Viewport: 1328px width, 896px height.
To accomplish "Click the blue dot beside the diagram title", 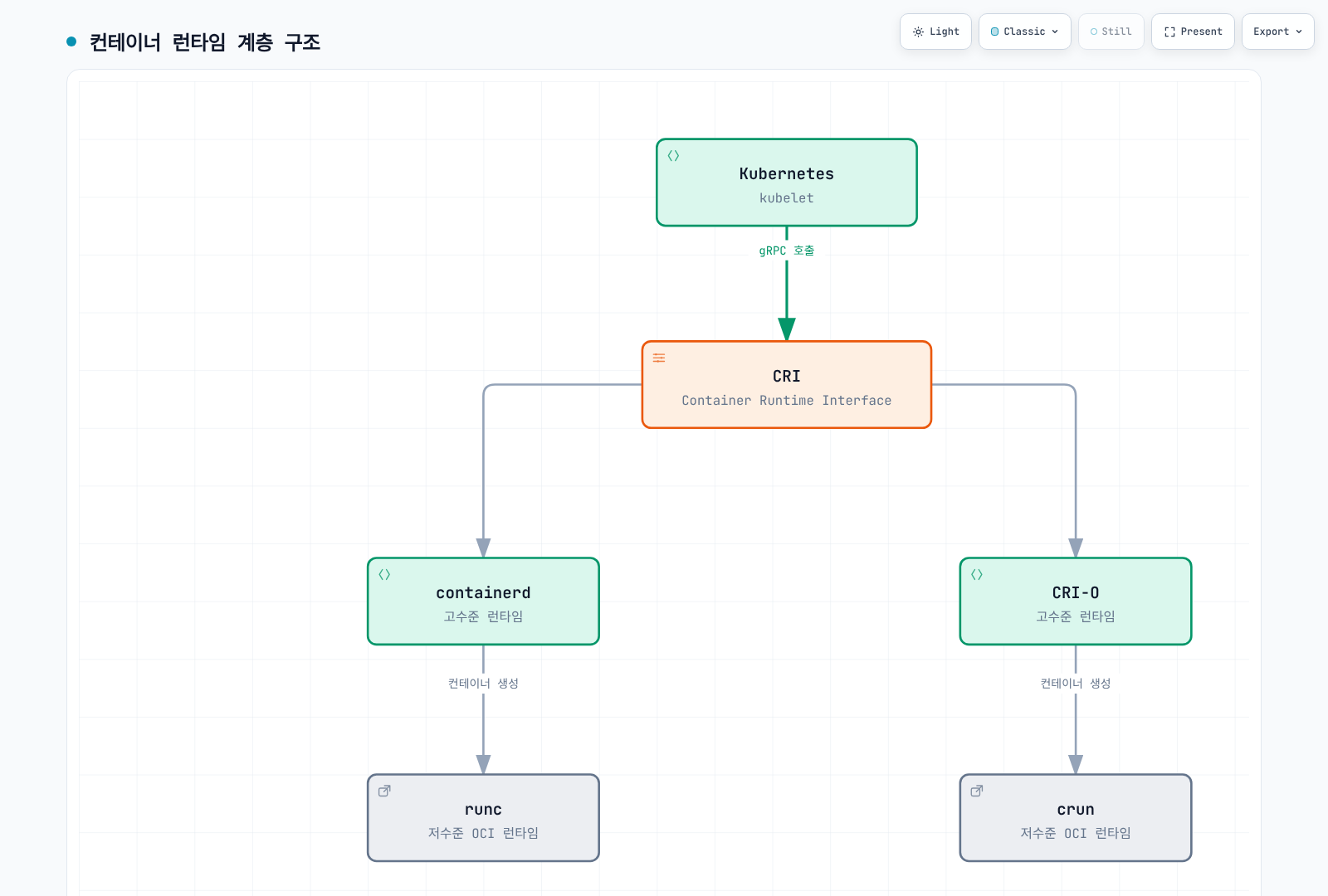I will (x=71, y=41).
